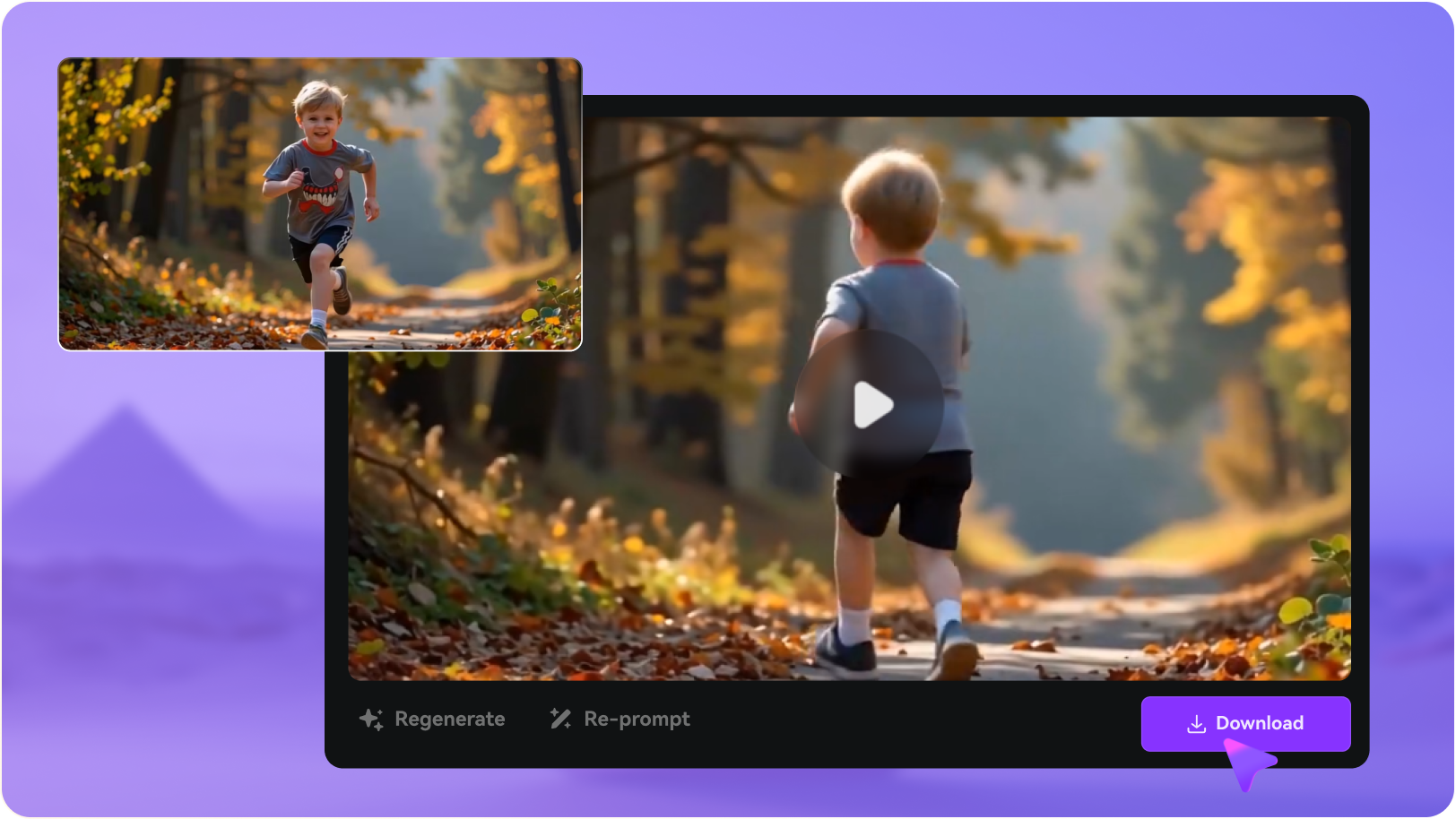Open the source image thumbnail of running boy
1456x819 pixels.
(320, 204)
